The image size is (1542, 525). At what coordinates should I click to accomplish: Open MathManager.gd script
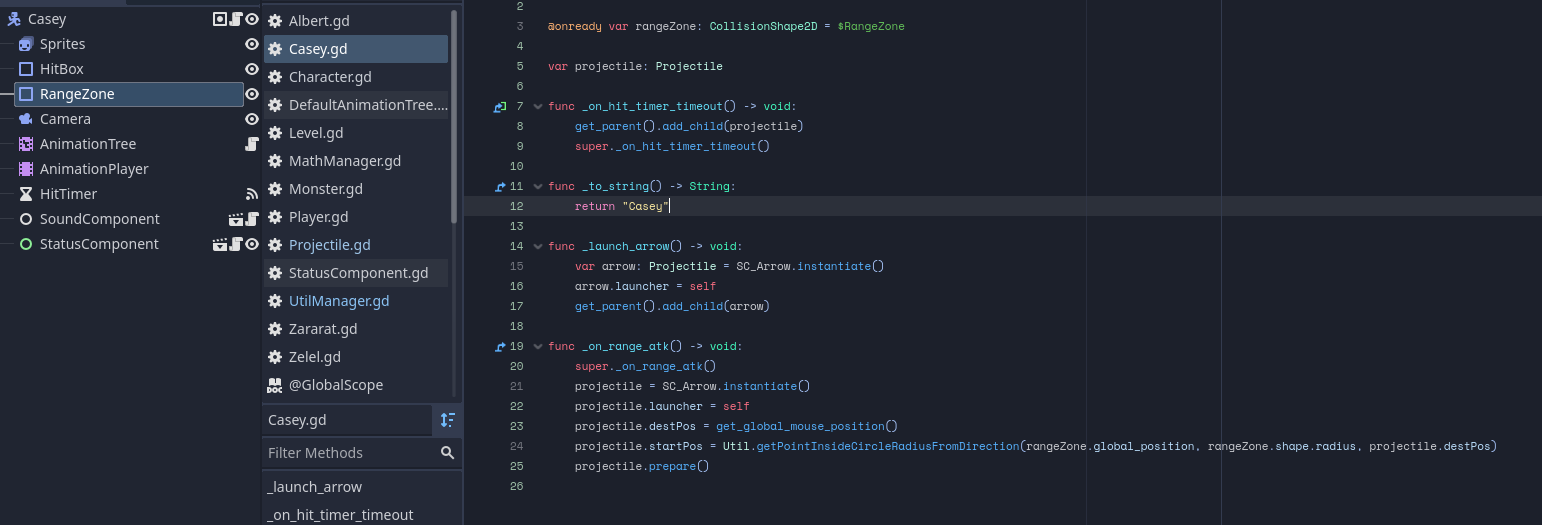click(x=356, y=161)
